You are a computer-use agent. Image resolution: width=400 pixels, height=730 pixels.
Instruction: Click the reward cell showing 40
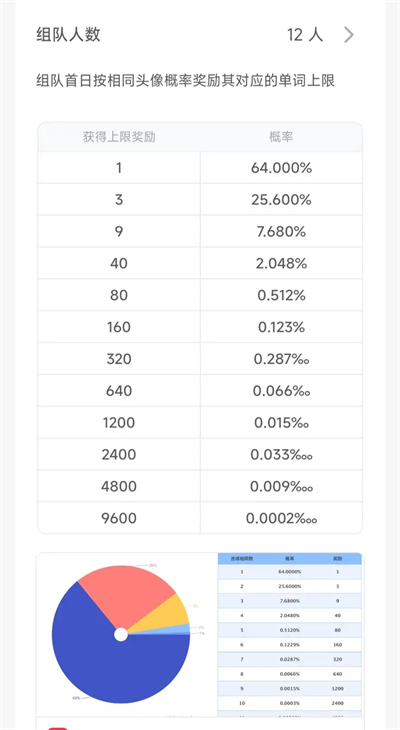point(119,264)
